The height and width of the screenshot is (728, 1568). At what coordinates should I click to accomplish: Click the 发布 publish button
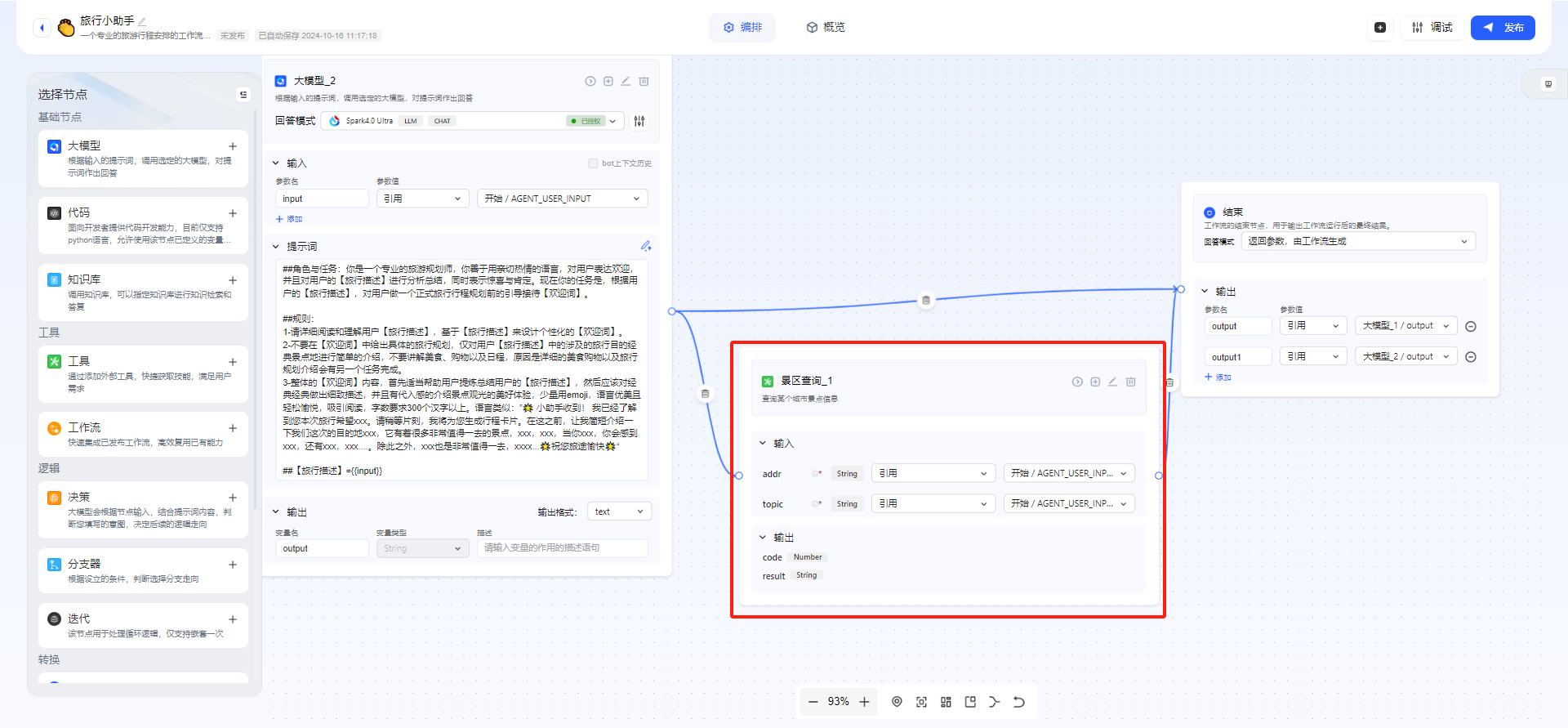(1503, 28)
